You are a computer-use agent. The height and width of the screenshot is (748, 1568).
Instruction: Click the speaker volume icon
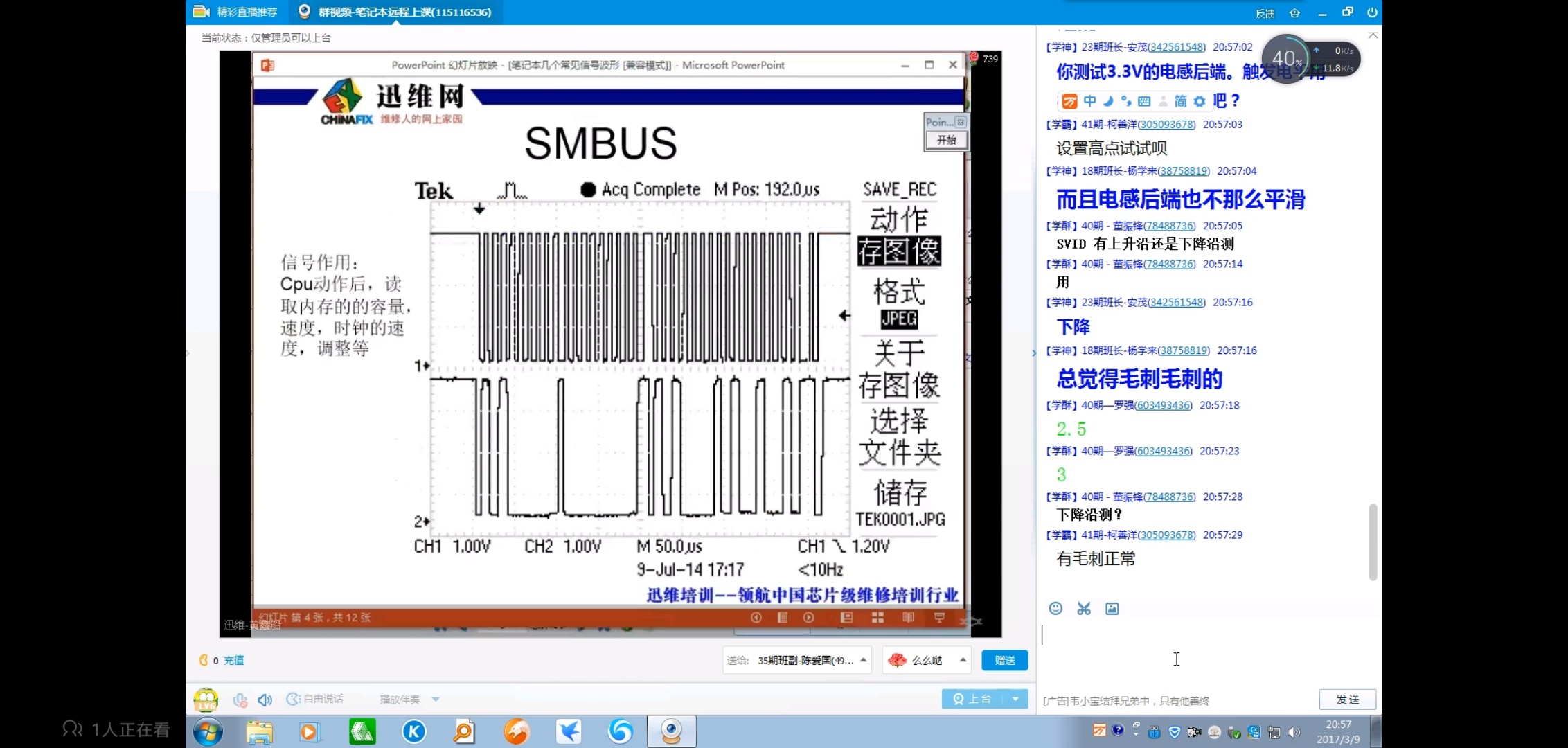tap(265, 700)
